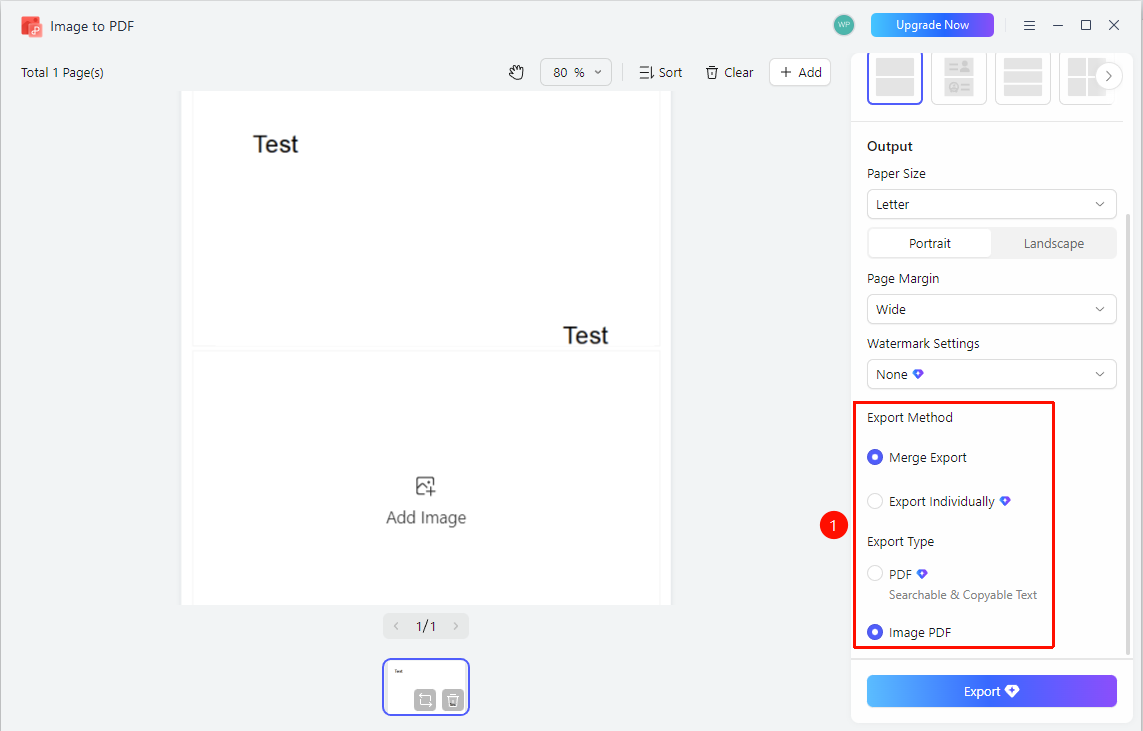Image resolution: width=1143 pixels, height=731 pixels.
Task: Select the ID card layout template icon
Action: point(959,77)
